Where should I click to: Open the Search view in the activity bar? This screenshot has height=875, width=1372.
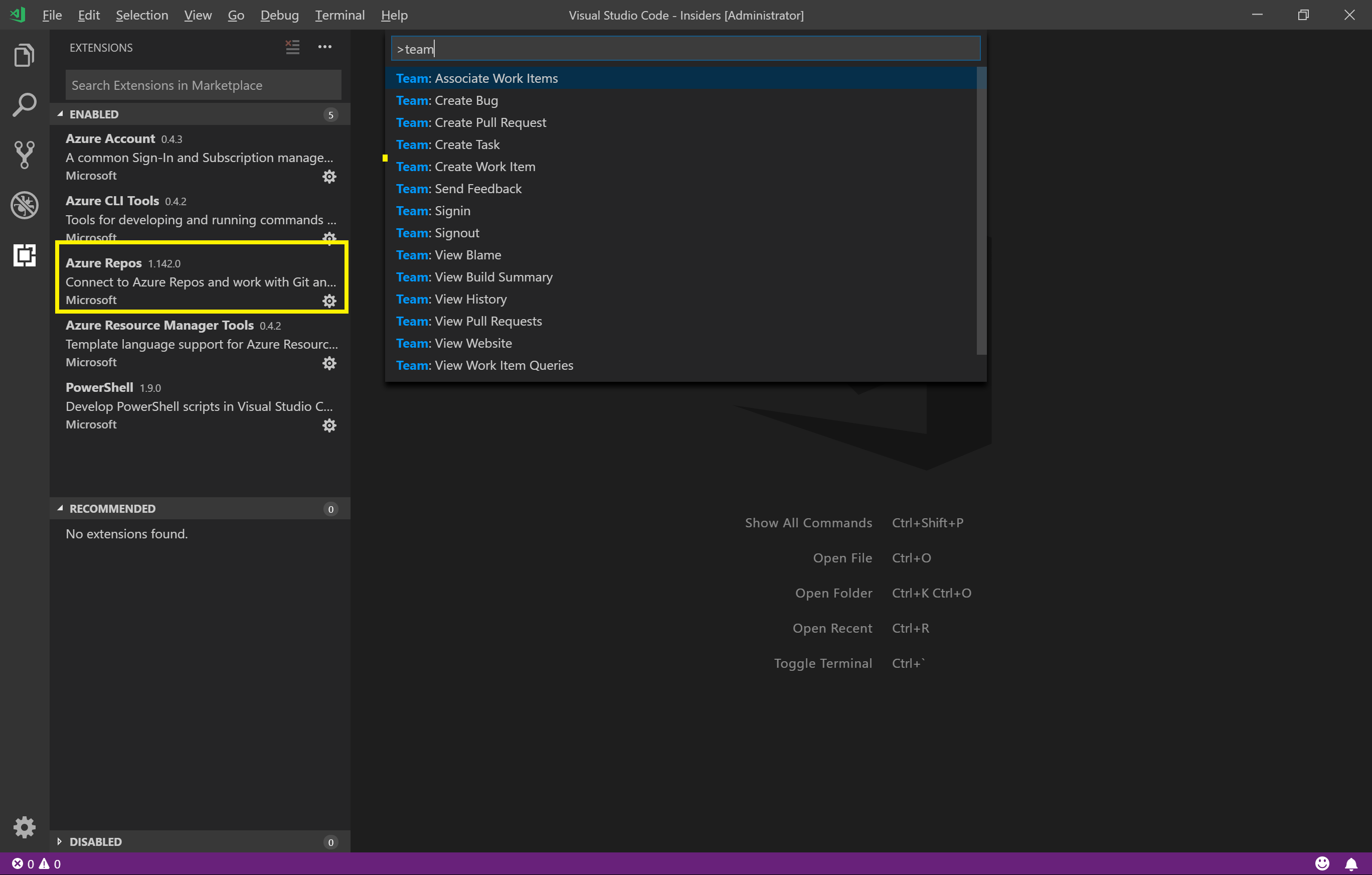[x=24, y=104]
